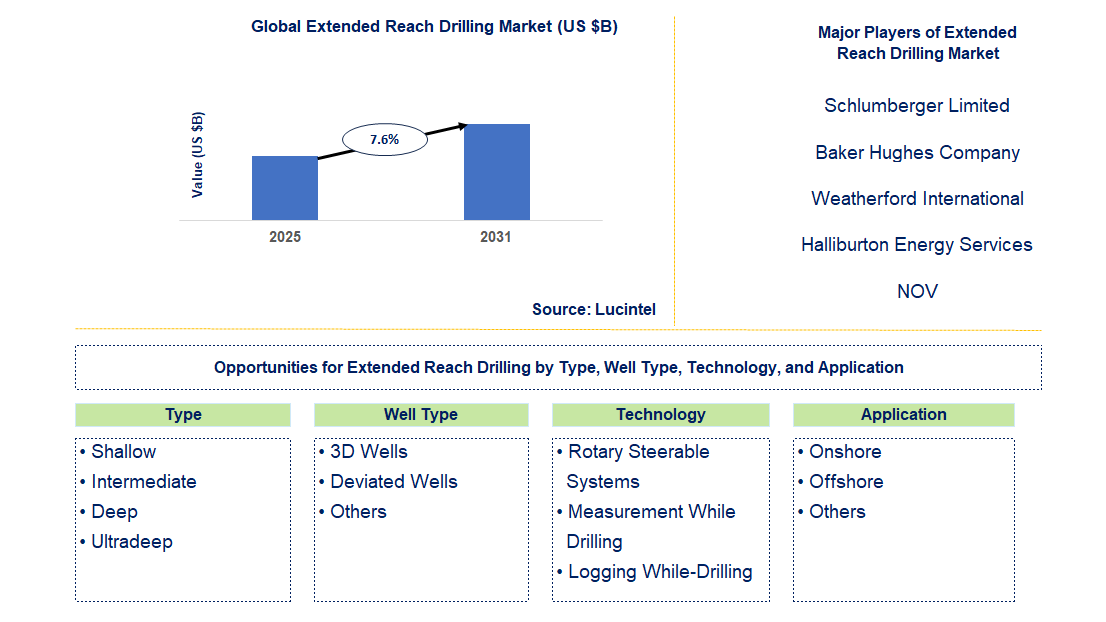Select 'Rotary Steerable Systems' under Technology

[x=638, y=467]
